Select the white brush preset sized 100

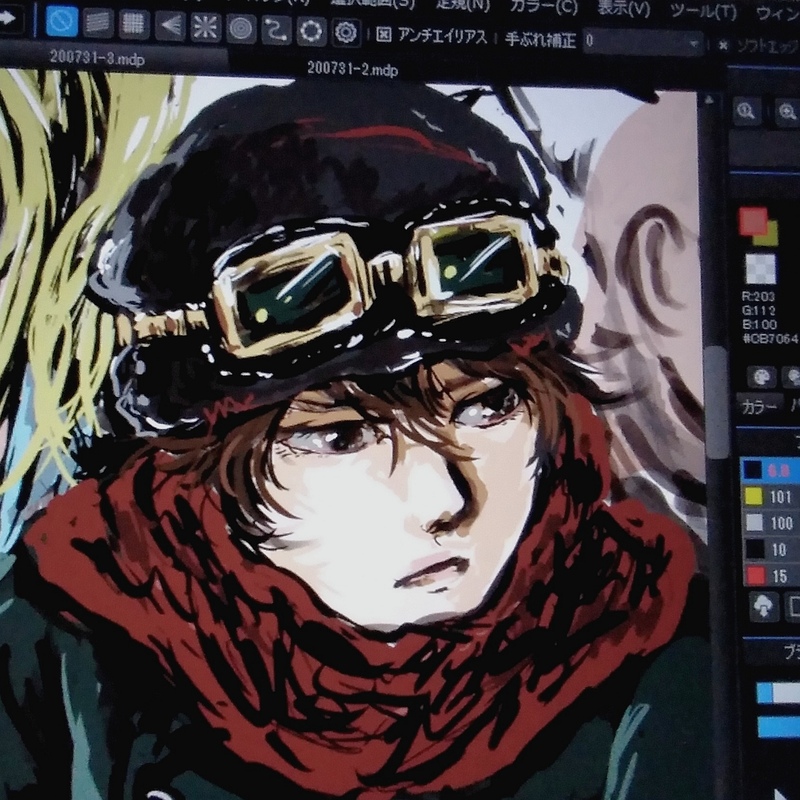[x=770, y=523]
